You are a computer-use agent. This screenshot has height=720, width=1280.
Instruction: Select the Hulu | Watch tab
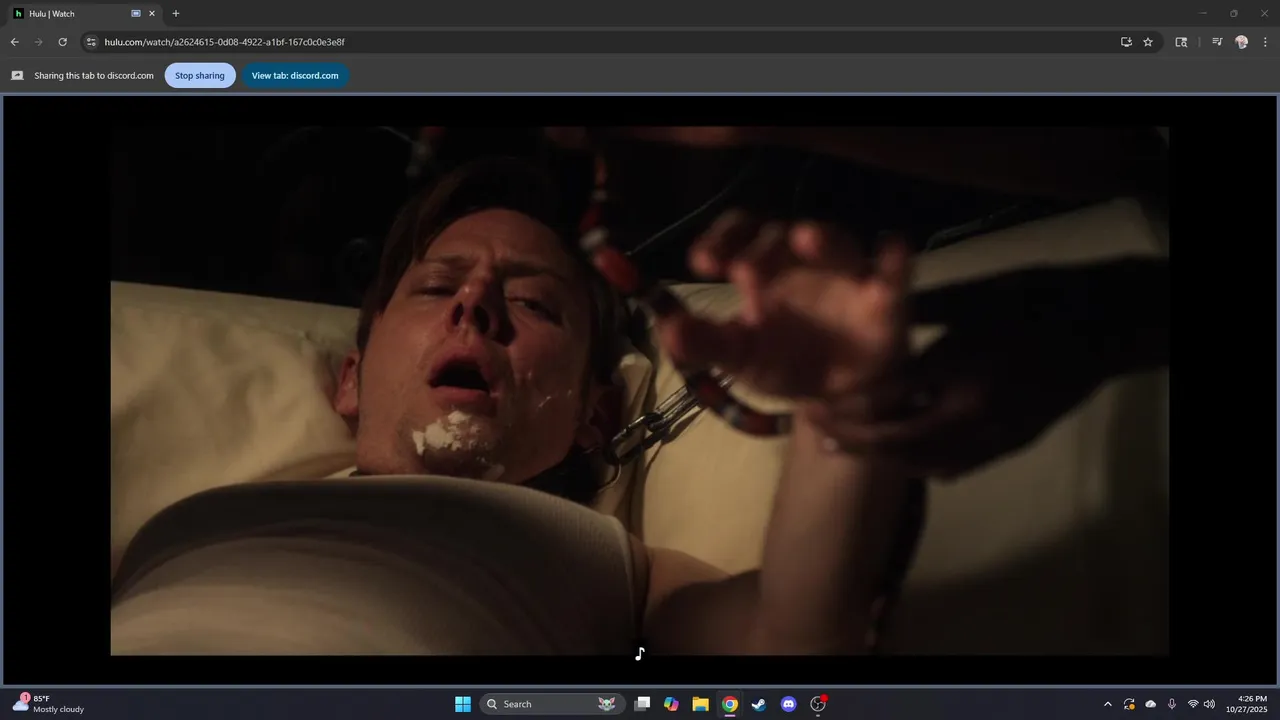pyautogui.click(x=85, y=14)
